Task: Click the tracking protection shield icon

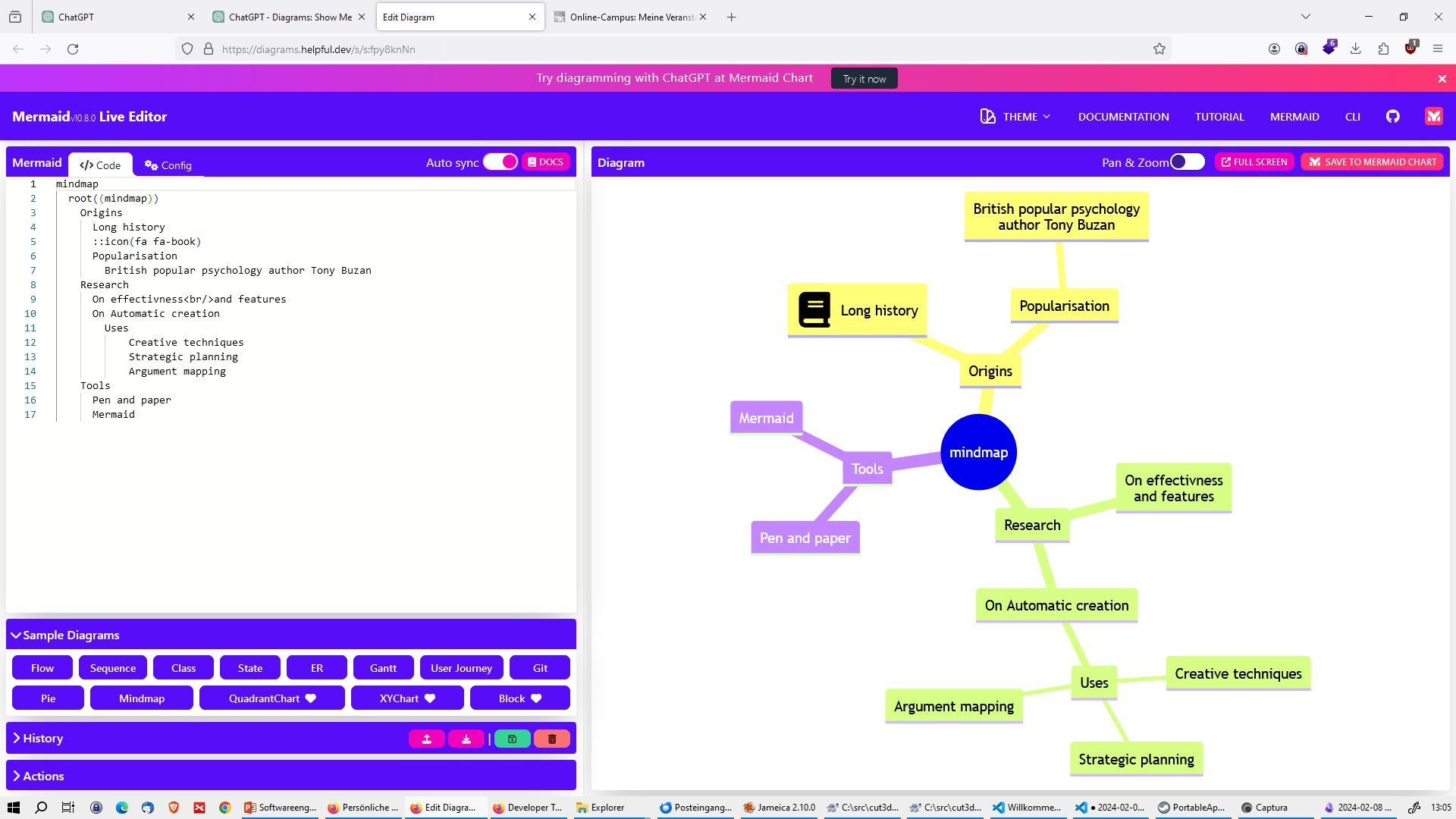Action: (x=187, y=49)
